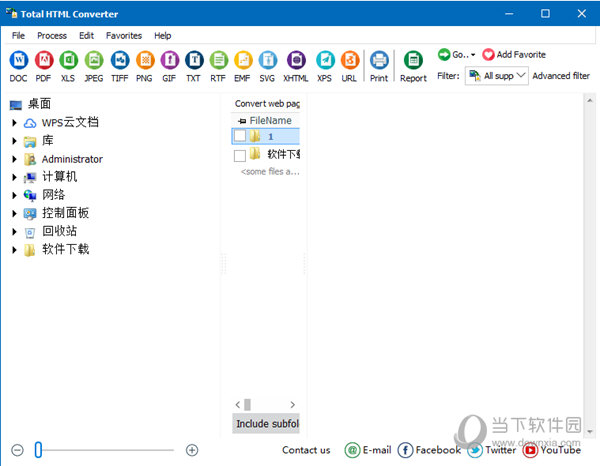Expand the 网络 tree node

[x=14, y=195]
